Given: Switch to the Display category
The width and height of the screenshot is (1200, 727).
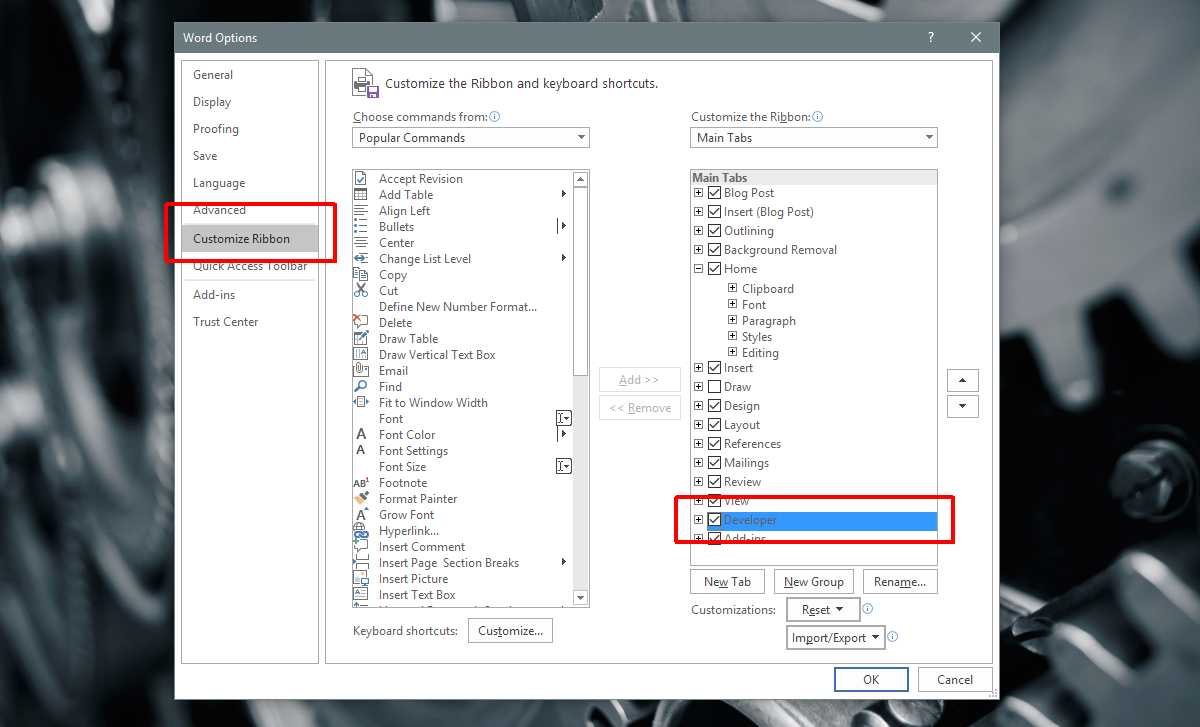Looking at the screenshot, I should [212, 102].
